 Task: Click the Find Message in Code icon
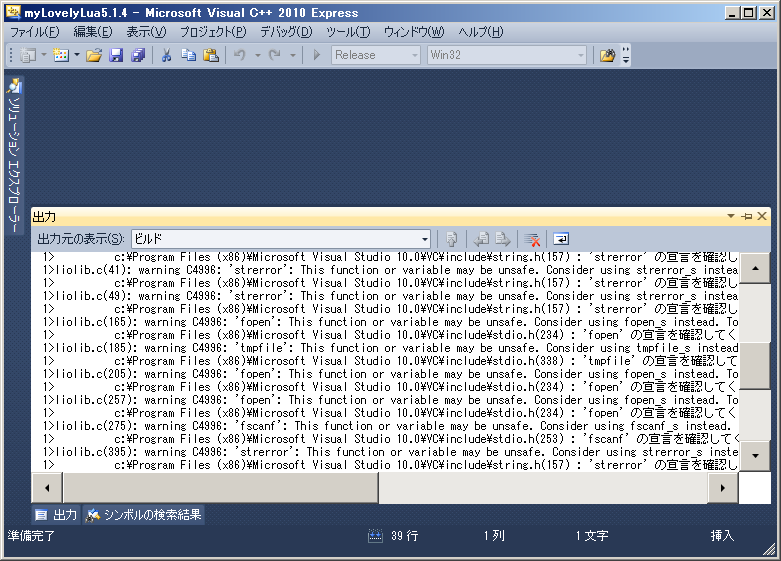coord(452,239)
